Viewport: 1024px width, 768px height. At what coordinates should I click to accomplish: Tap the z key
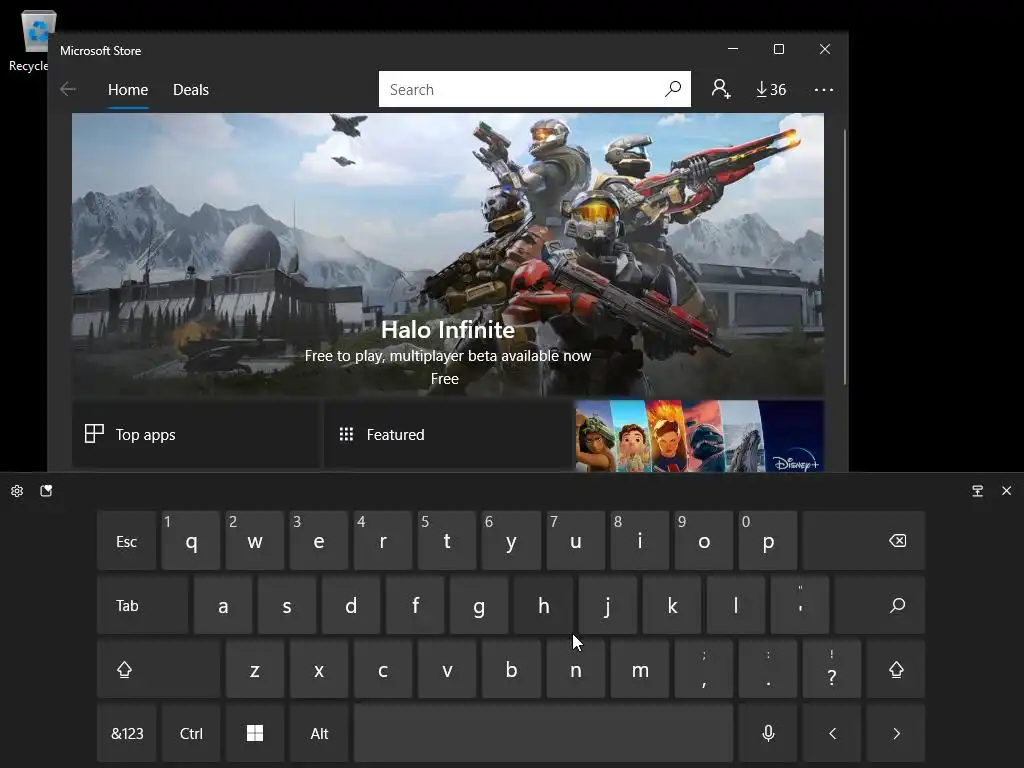click(255, 669)
